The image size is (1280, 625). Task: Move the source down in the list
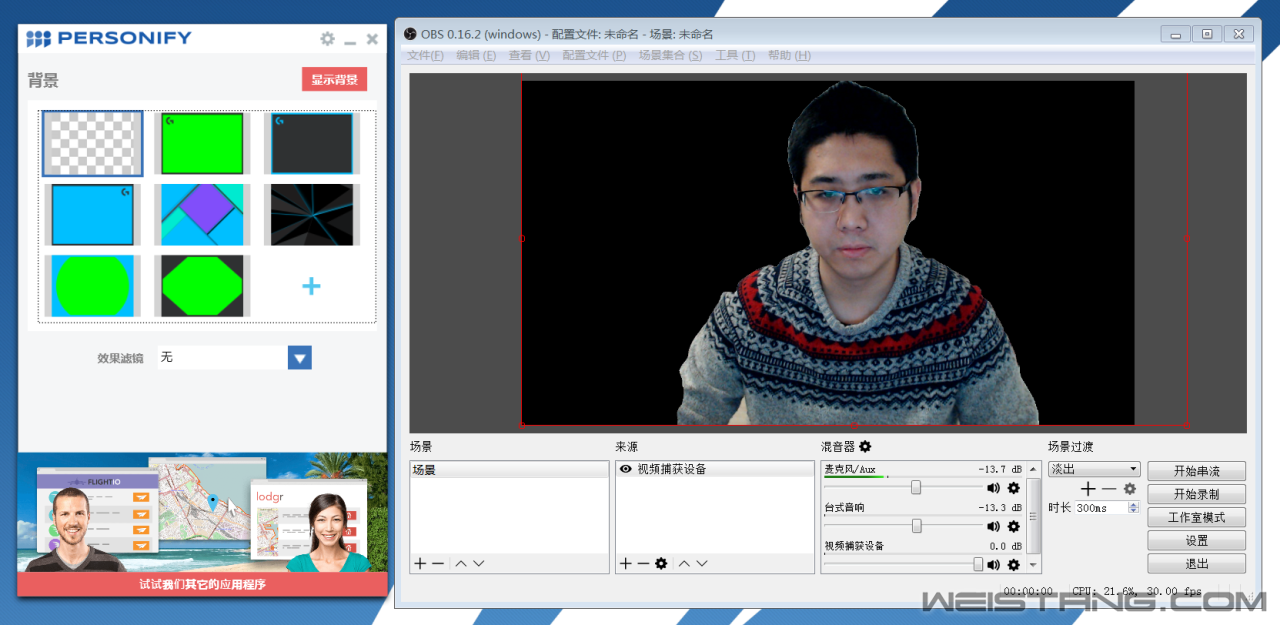(702, 564)
